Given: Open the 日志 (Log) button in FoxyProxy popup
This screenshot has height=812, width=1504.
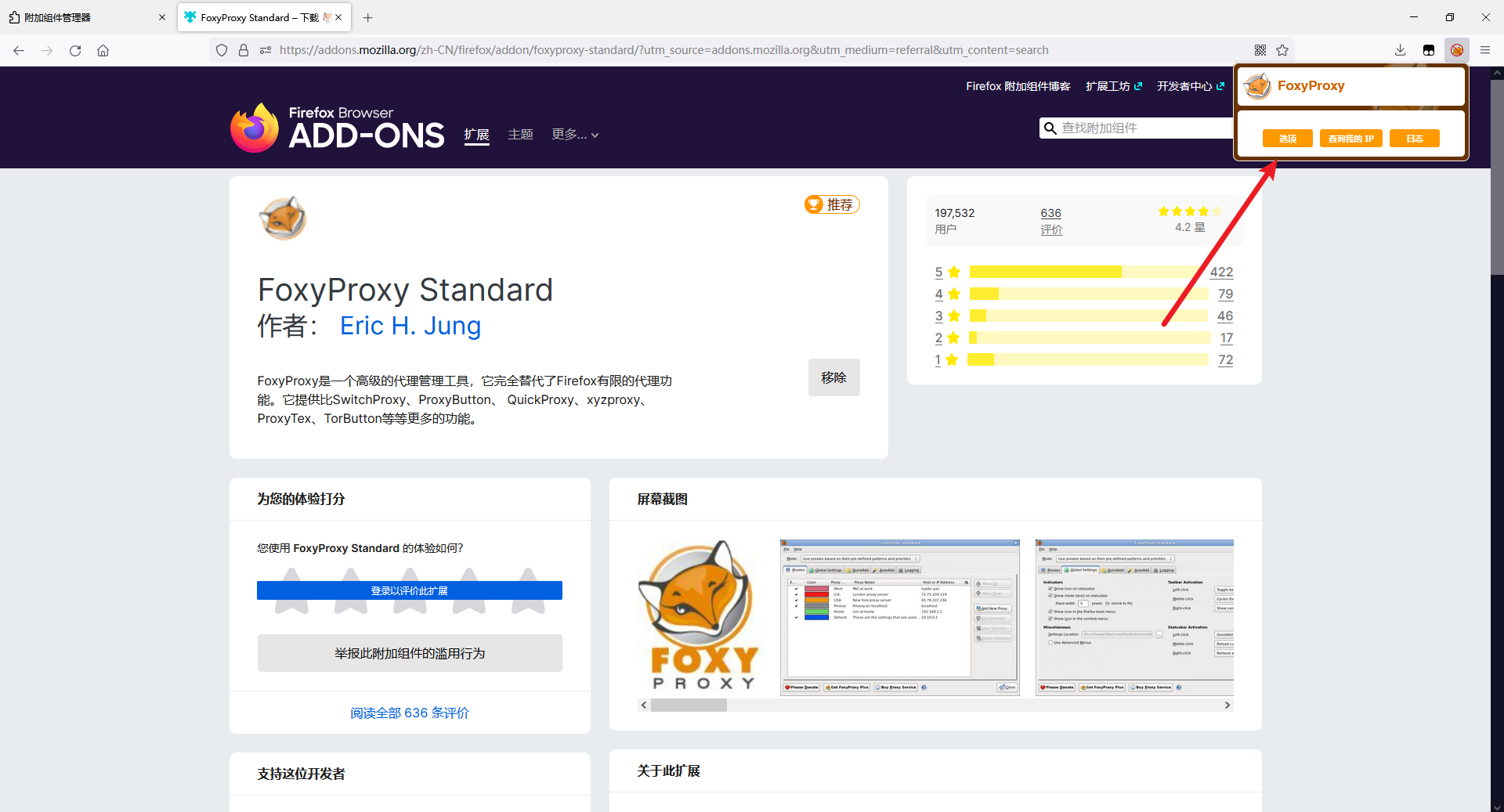Looking at the screenshot, I should tap(1414, 139).
